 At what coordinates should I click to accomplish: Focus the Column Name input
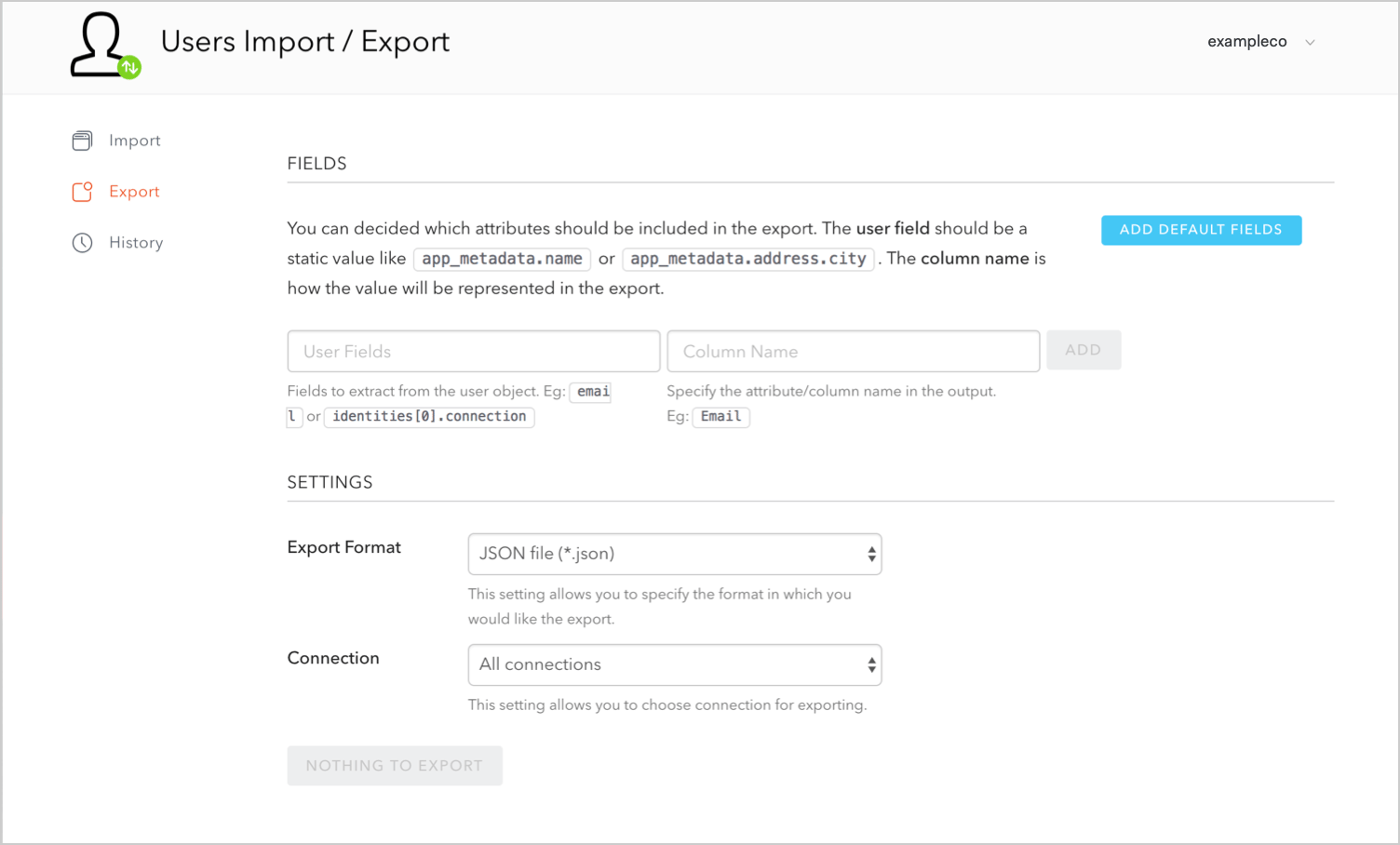853,351
